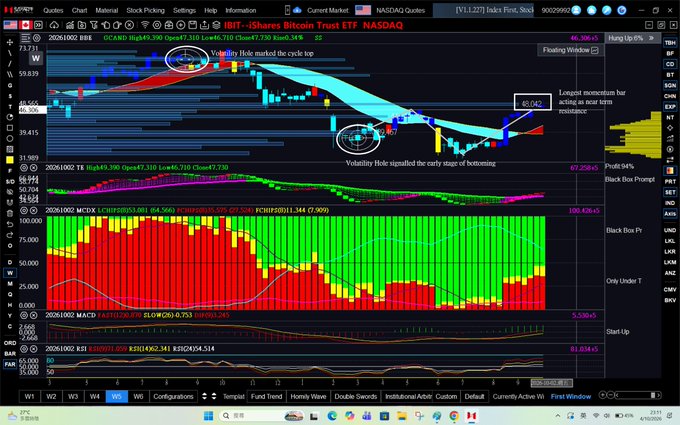Pick the yellow color swatch in left toolbar
680x425 pixels.
pos(10,160)
